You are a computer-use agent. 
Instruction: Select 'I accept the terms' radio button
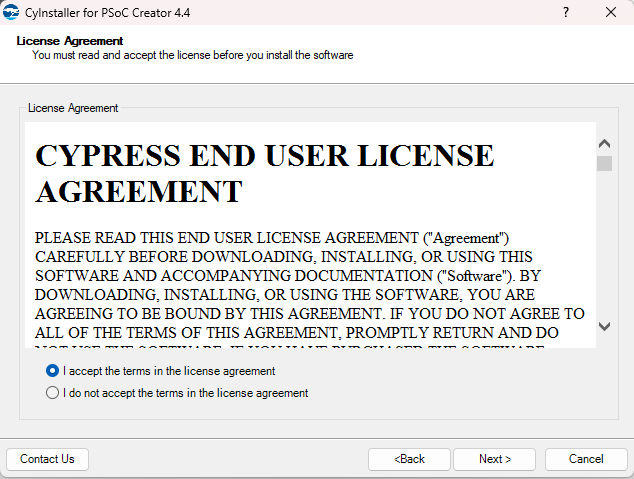(x=52, y=371)
